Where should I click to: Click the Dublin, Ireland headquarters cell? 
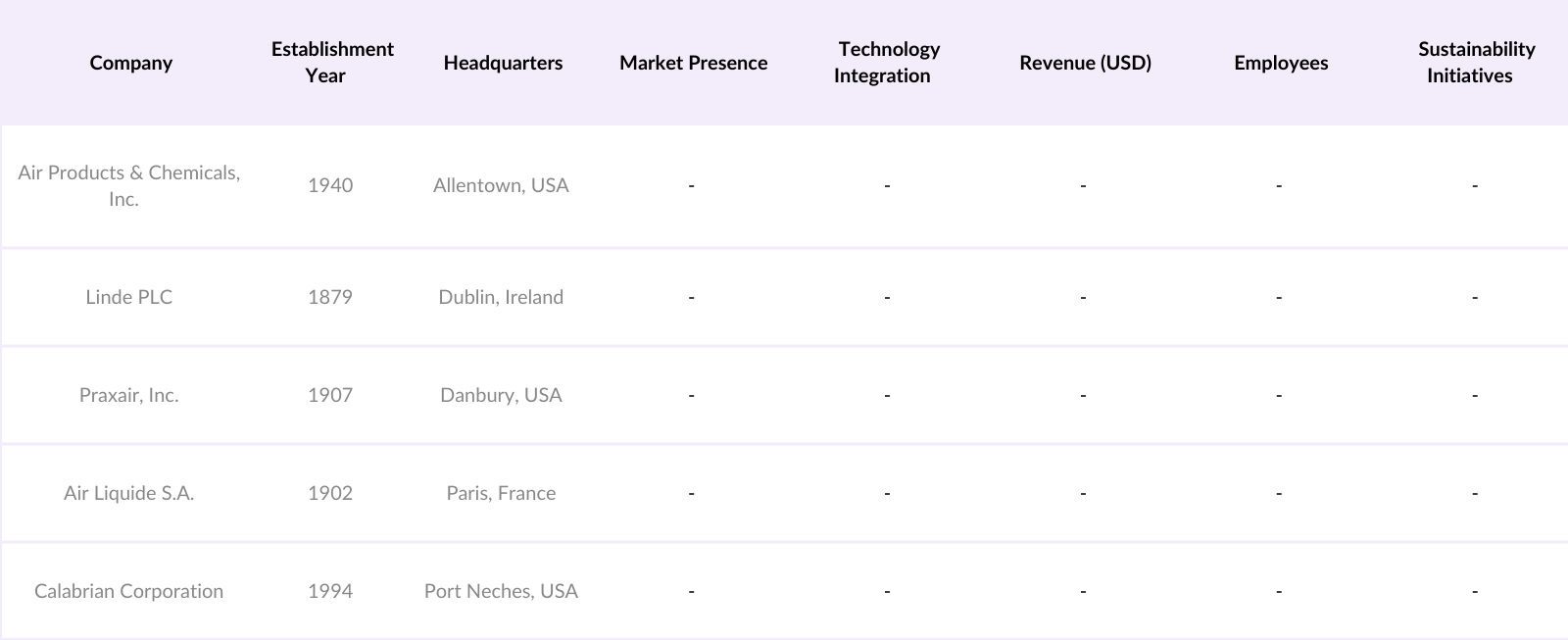(x=501, y=297)
